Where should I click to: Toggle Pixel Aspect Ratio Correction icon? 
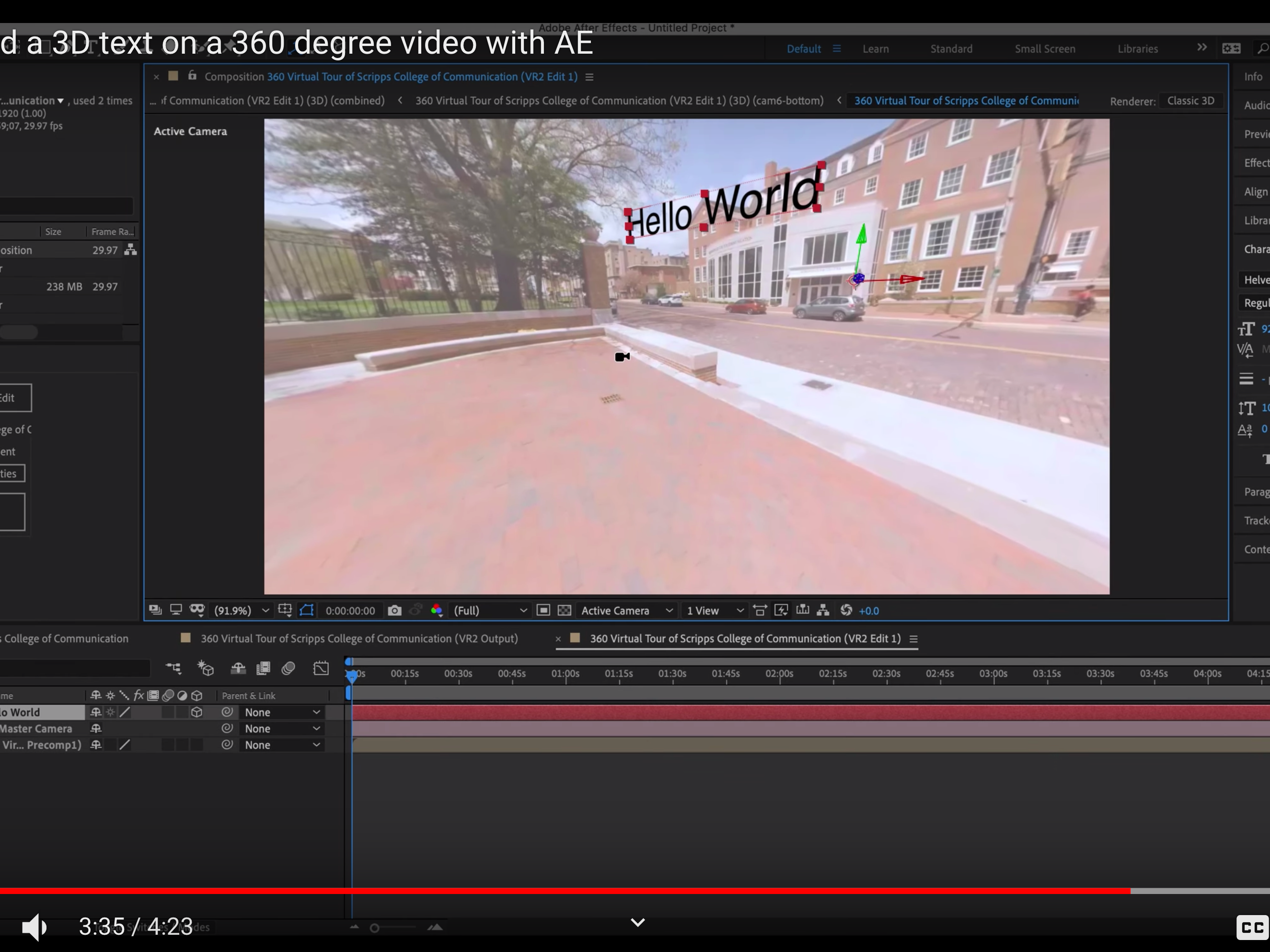coord(760,610)
